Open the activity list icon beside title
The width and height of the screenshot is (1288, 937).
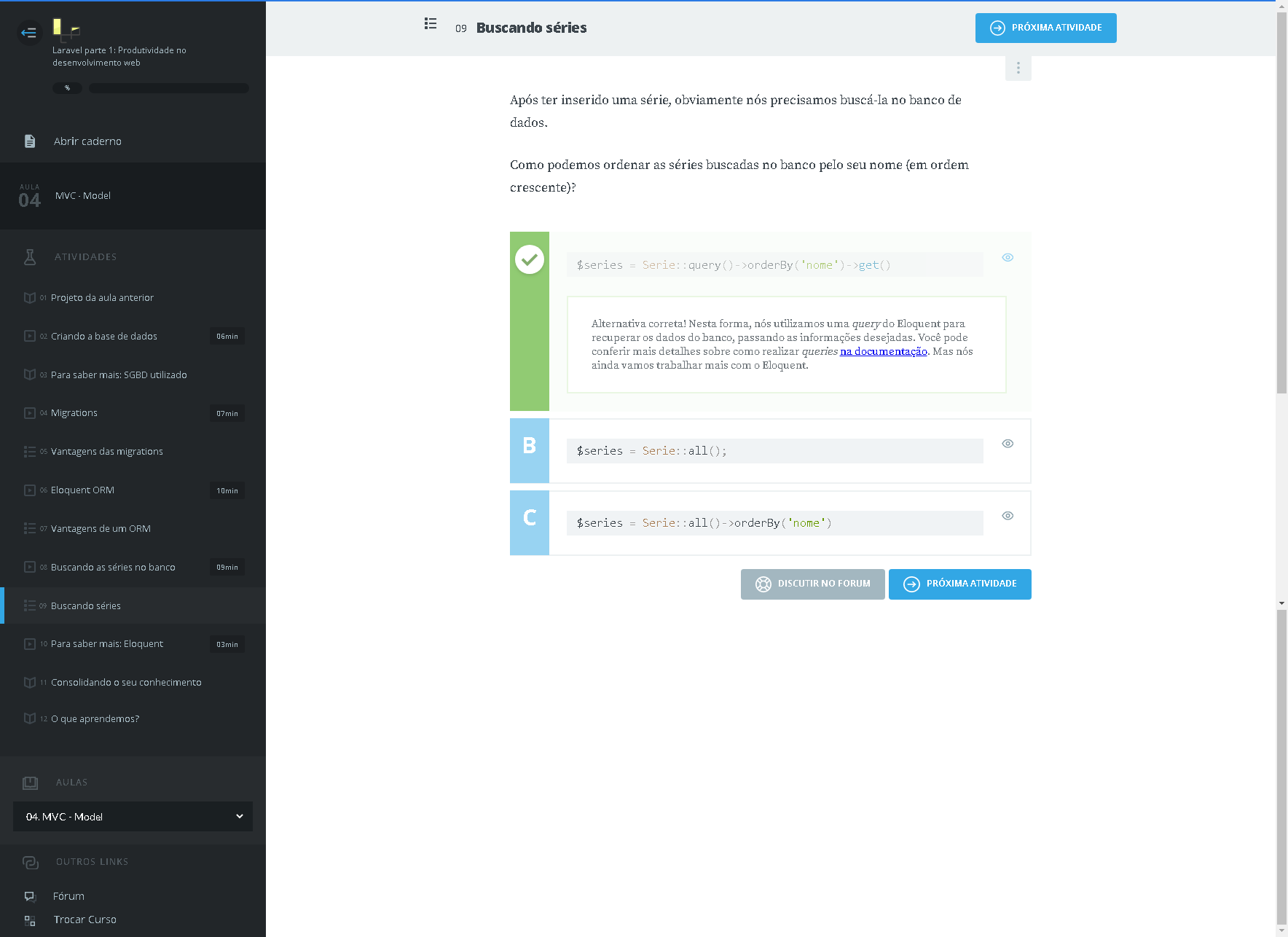click(x=431, y=24)
